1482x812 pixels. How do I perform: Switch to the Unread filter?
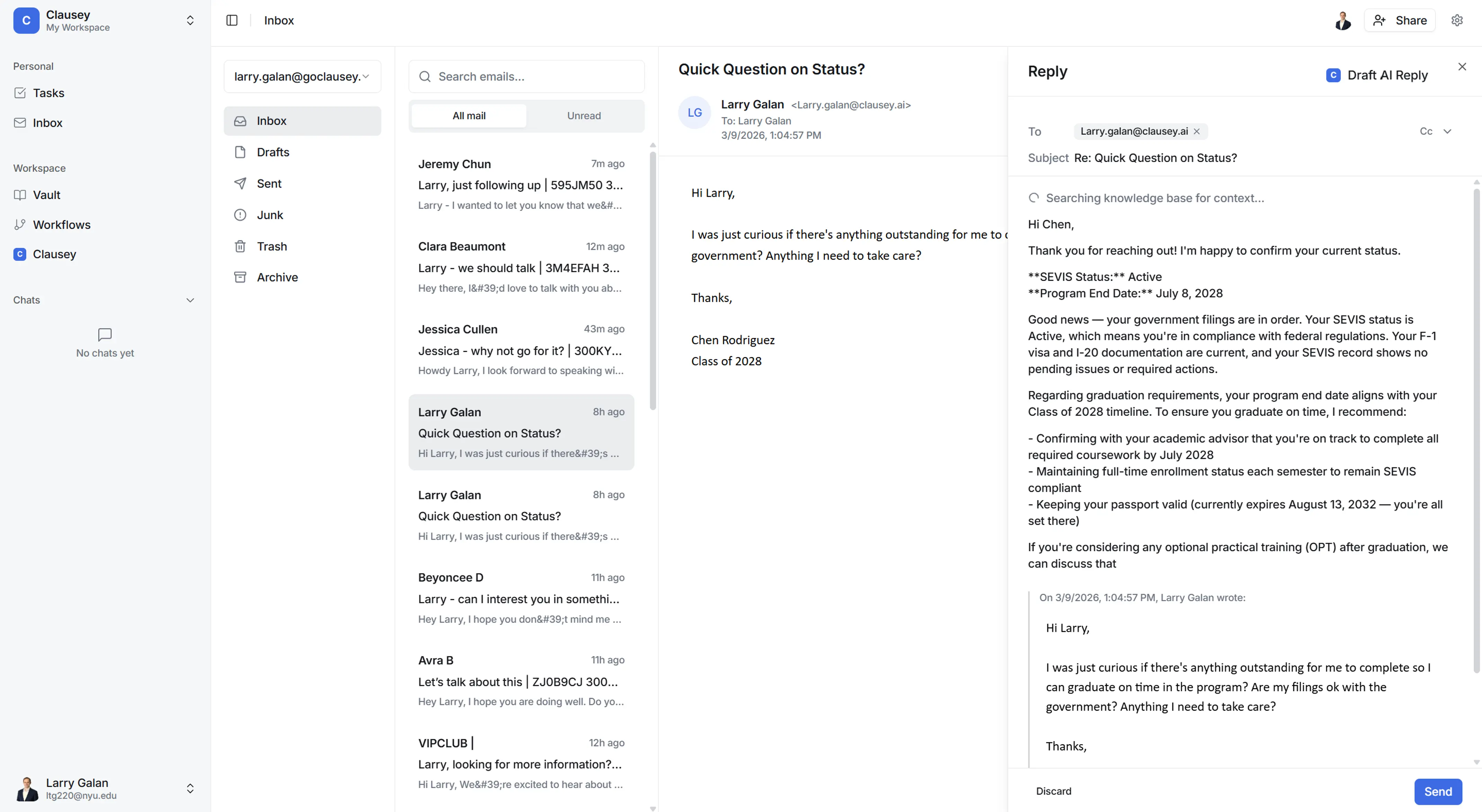(x=583, y=115)
